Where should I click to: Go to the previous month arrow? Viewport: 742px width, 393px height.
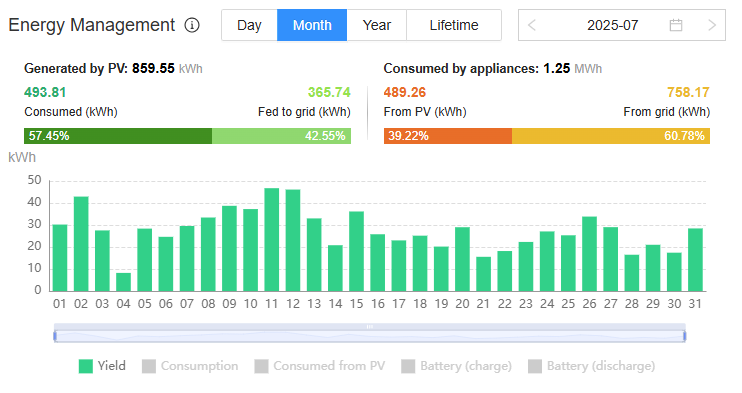532,25
